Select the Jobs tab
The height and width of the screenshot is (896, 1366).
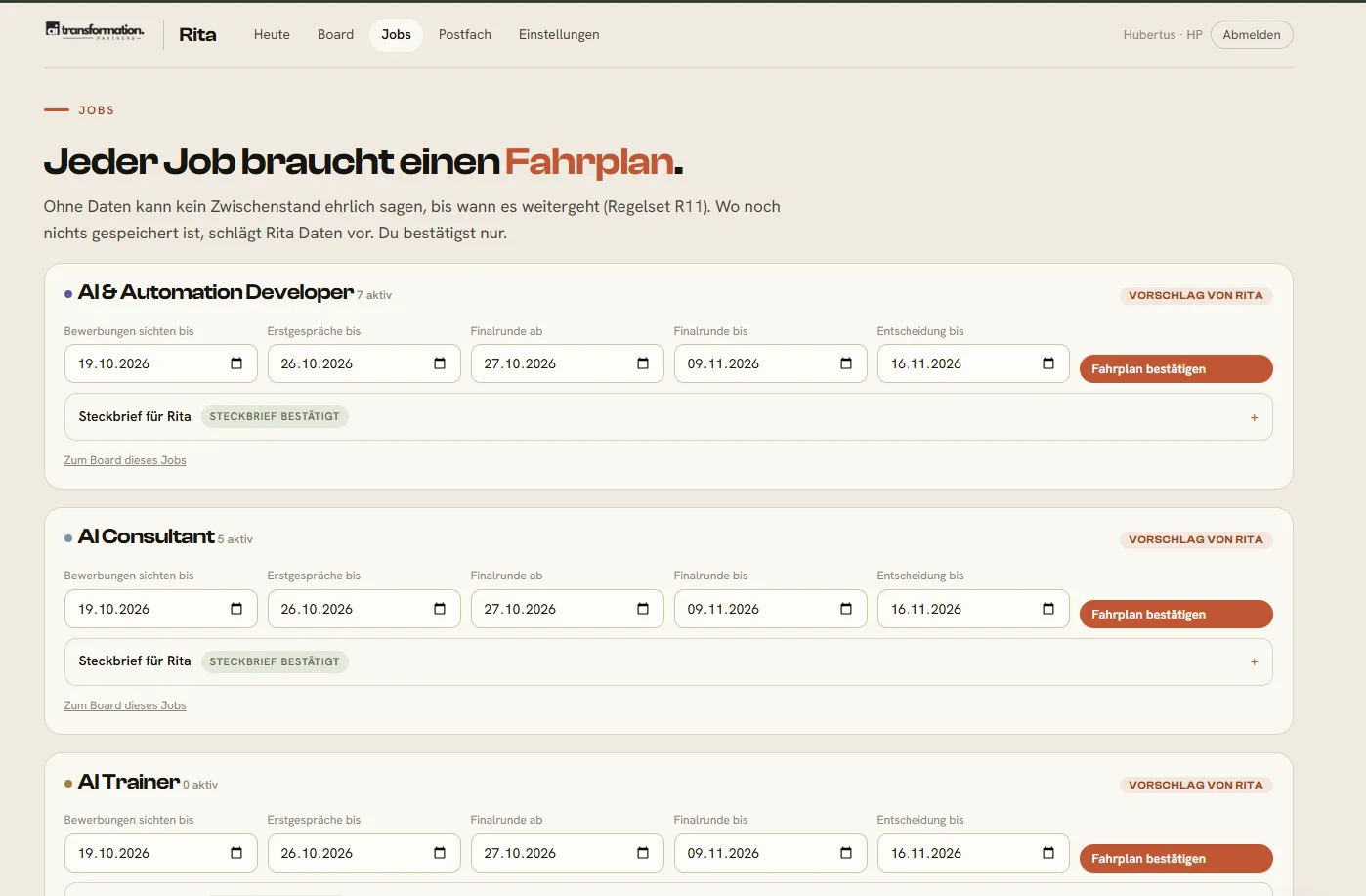pos(396,34)
